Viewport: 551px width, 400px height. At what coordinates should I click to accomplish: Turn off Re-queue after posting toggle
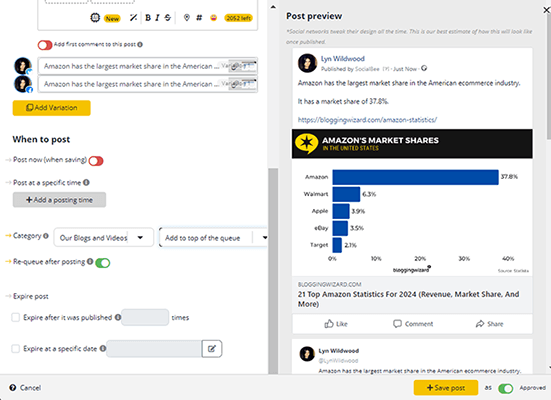coord(103,263)
